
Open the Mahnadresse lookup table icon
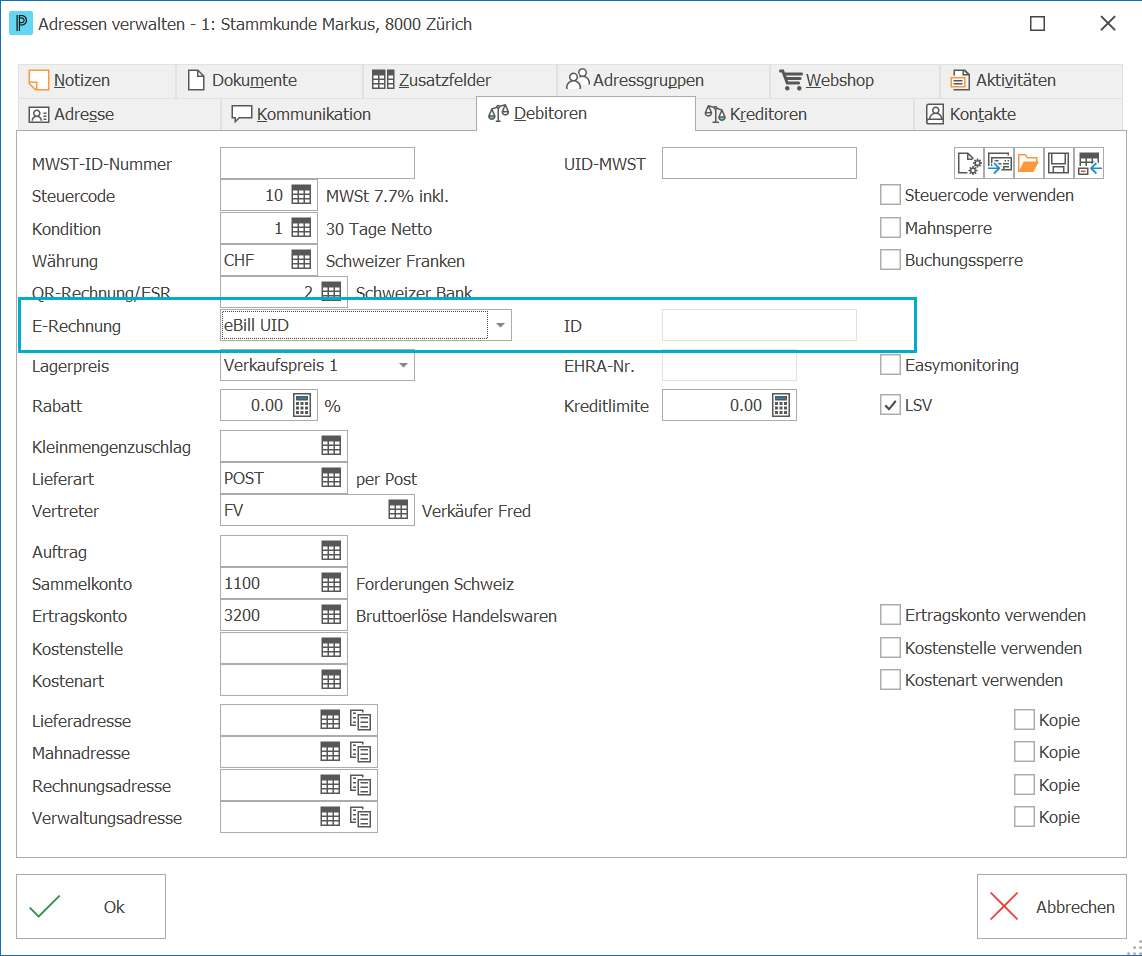(330, 752)
